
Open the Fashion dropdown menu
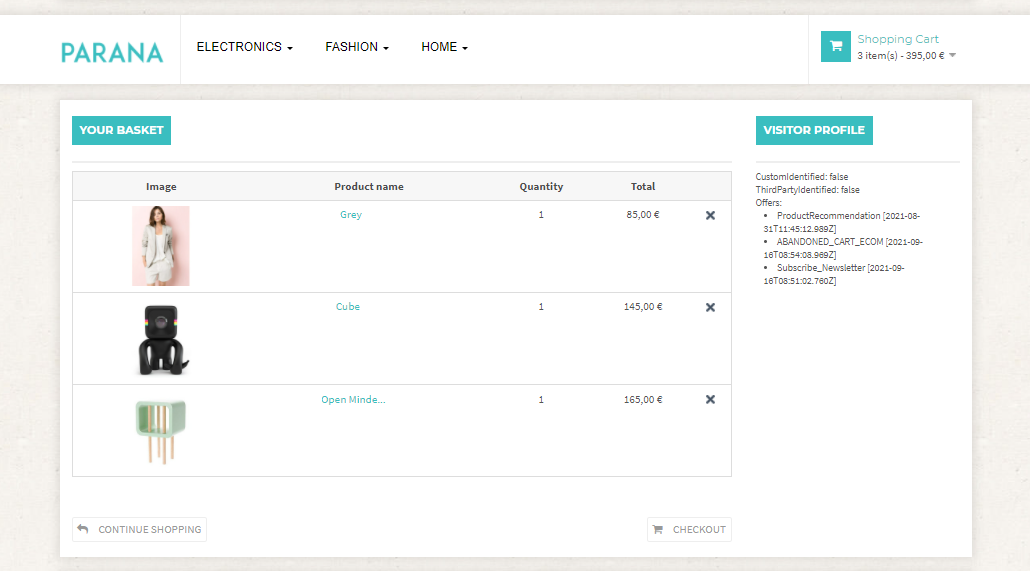coord(356,47)
